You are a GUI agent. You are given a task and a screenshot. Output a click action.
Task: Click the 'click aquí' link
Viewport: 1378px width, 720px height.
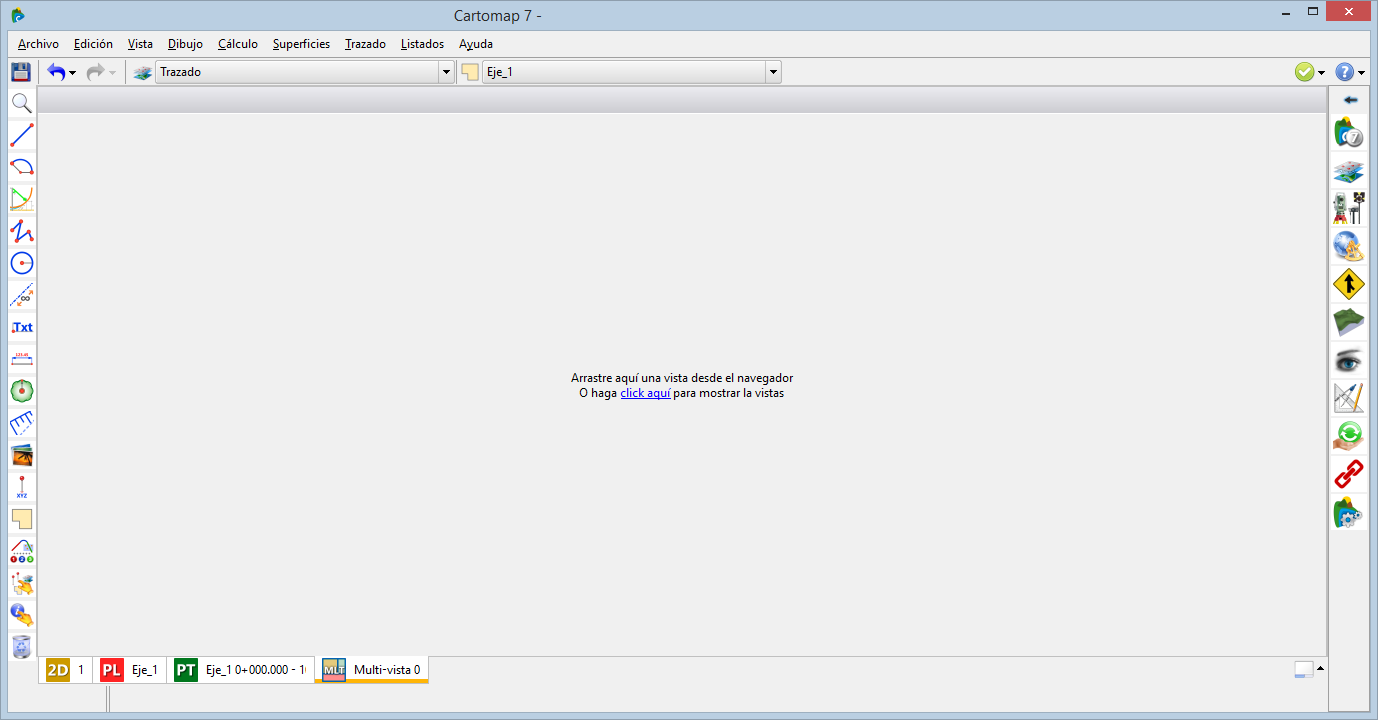645,394
